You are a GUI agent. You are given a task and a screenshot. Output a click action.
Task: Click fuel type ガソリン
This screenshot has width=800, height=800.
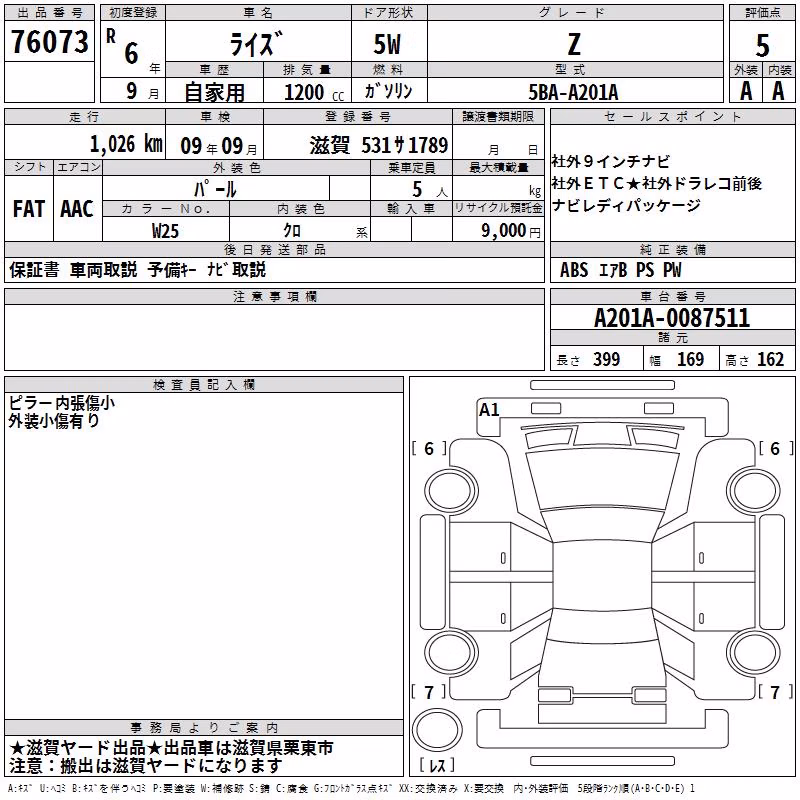tap(388, 91)
